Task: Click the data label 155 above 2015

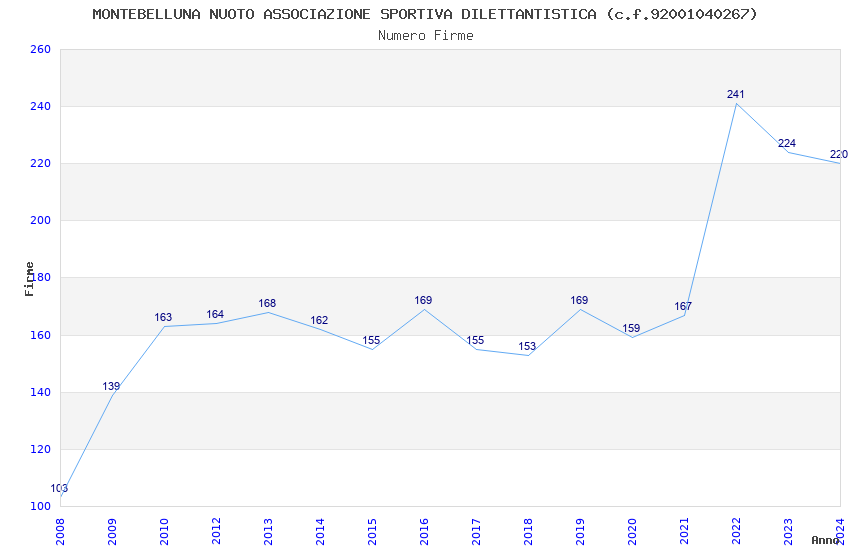Action: 371,340
